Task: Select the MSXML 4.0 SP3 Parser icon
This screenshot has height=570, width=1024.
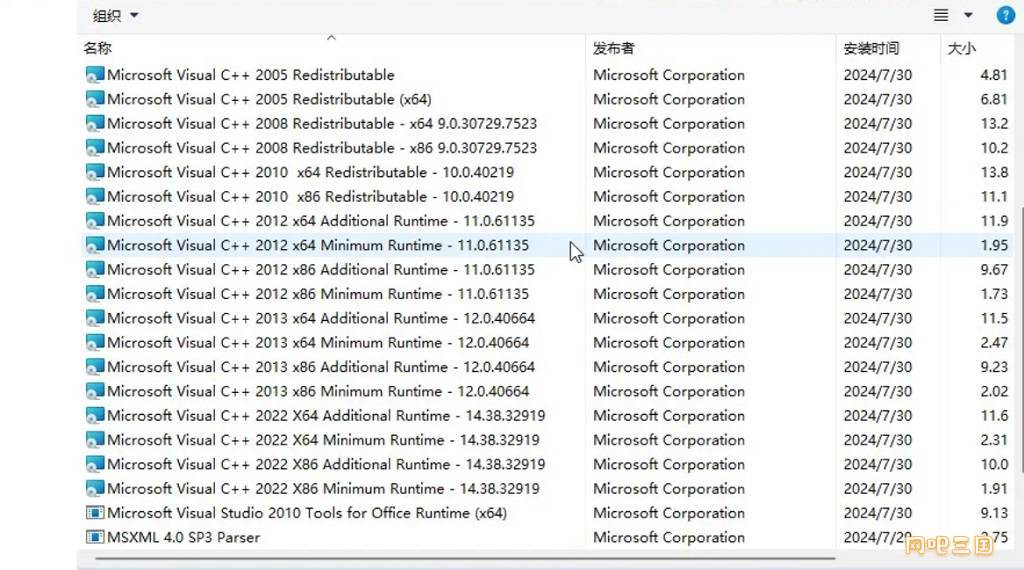Action: 95,537
